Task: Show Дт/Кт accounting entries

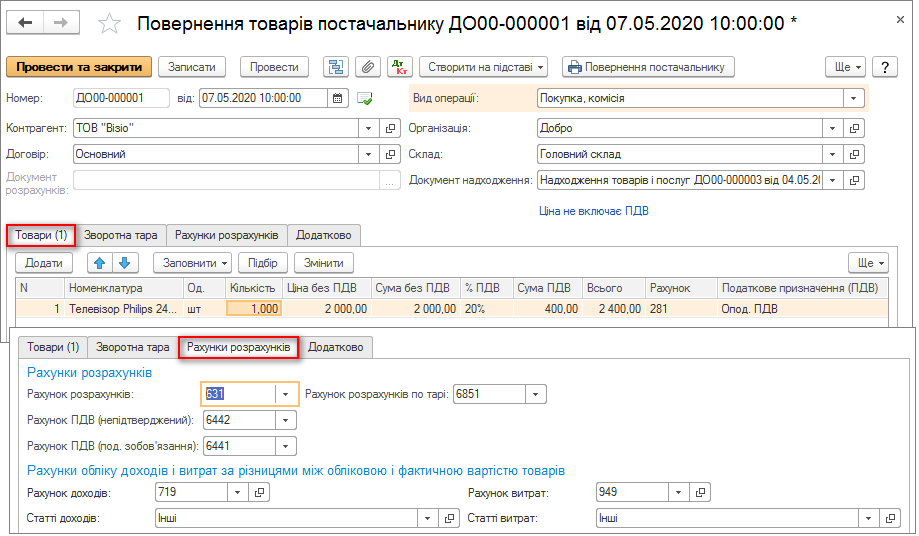Action: point(400,67)
